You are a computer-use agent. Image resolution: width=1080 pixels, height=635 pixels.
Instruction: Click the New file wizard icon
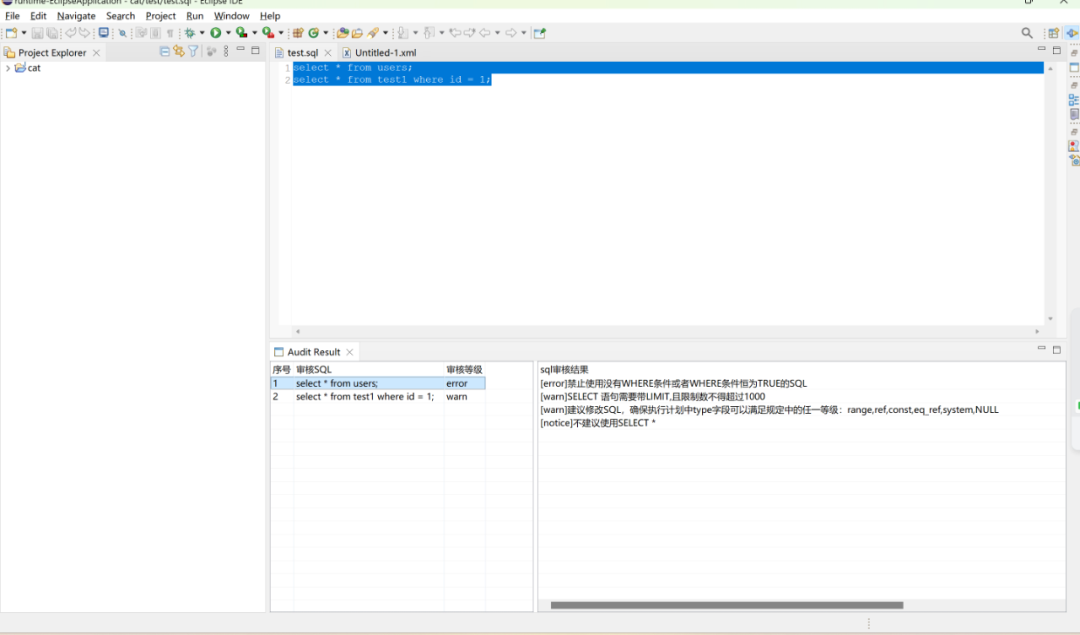[12, 33]
